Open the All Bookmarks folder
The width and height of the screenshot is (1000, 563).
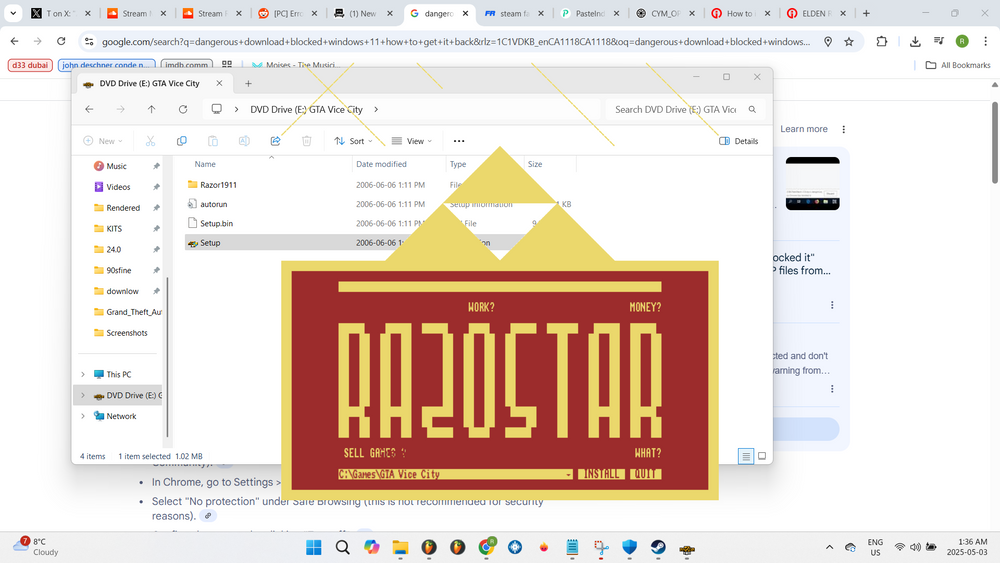pos(958,65)
